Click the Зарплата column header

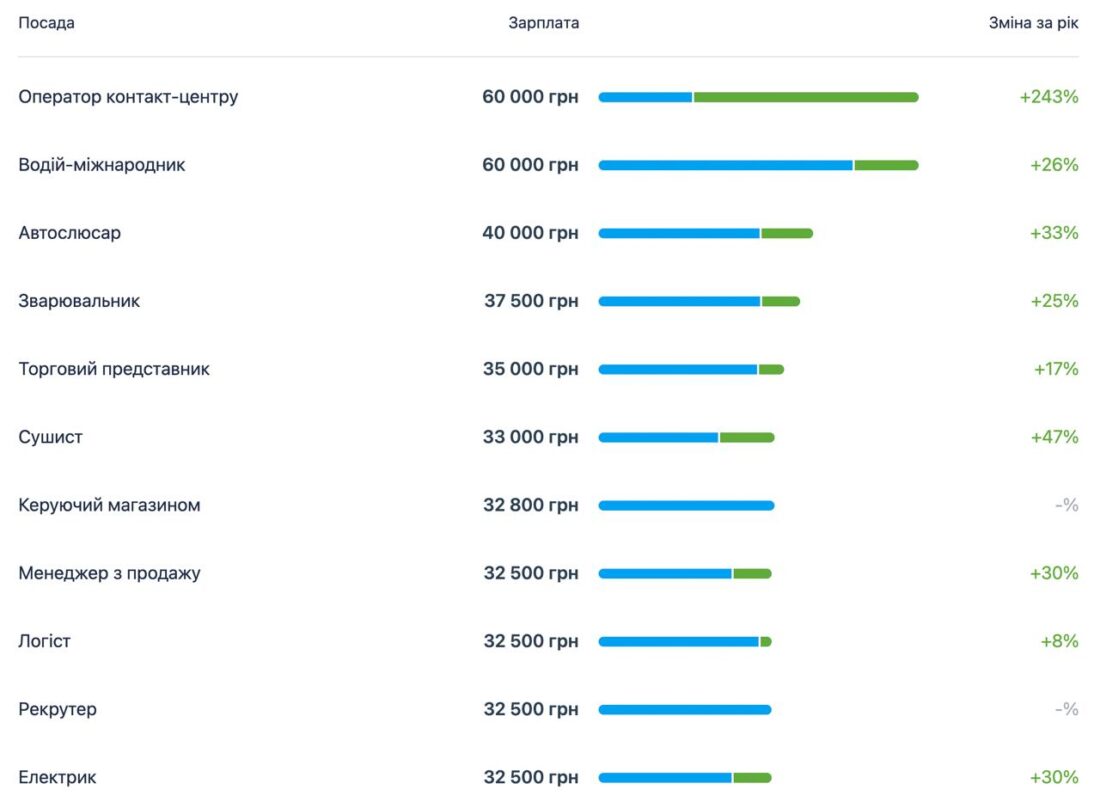(543, 23)
